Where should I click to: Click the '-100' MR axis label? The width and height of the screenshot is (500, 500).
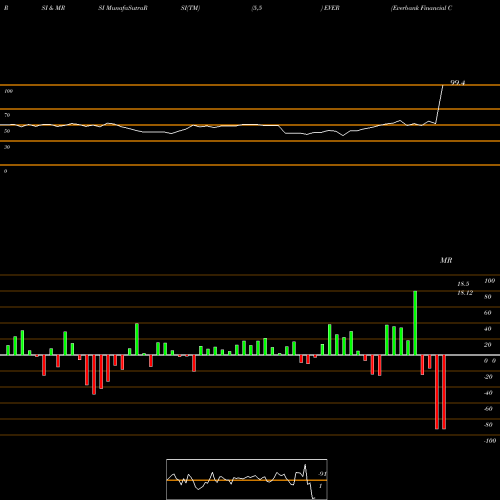pos(490,441)
